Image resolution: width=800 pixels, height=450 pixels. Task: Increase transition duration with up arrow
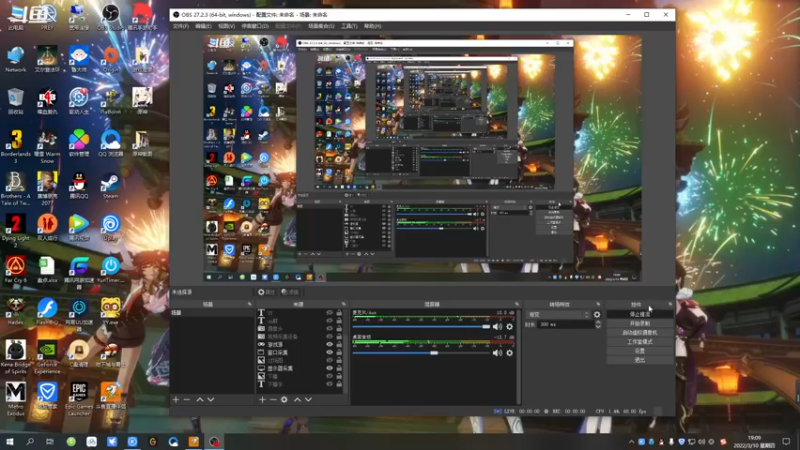tap(598, 322)
